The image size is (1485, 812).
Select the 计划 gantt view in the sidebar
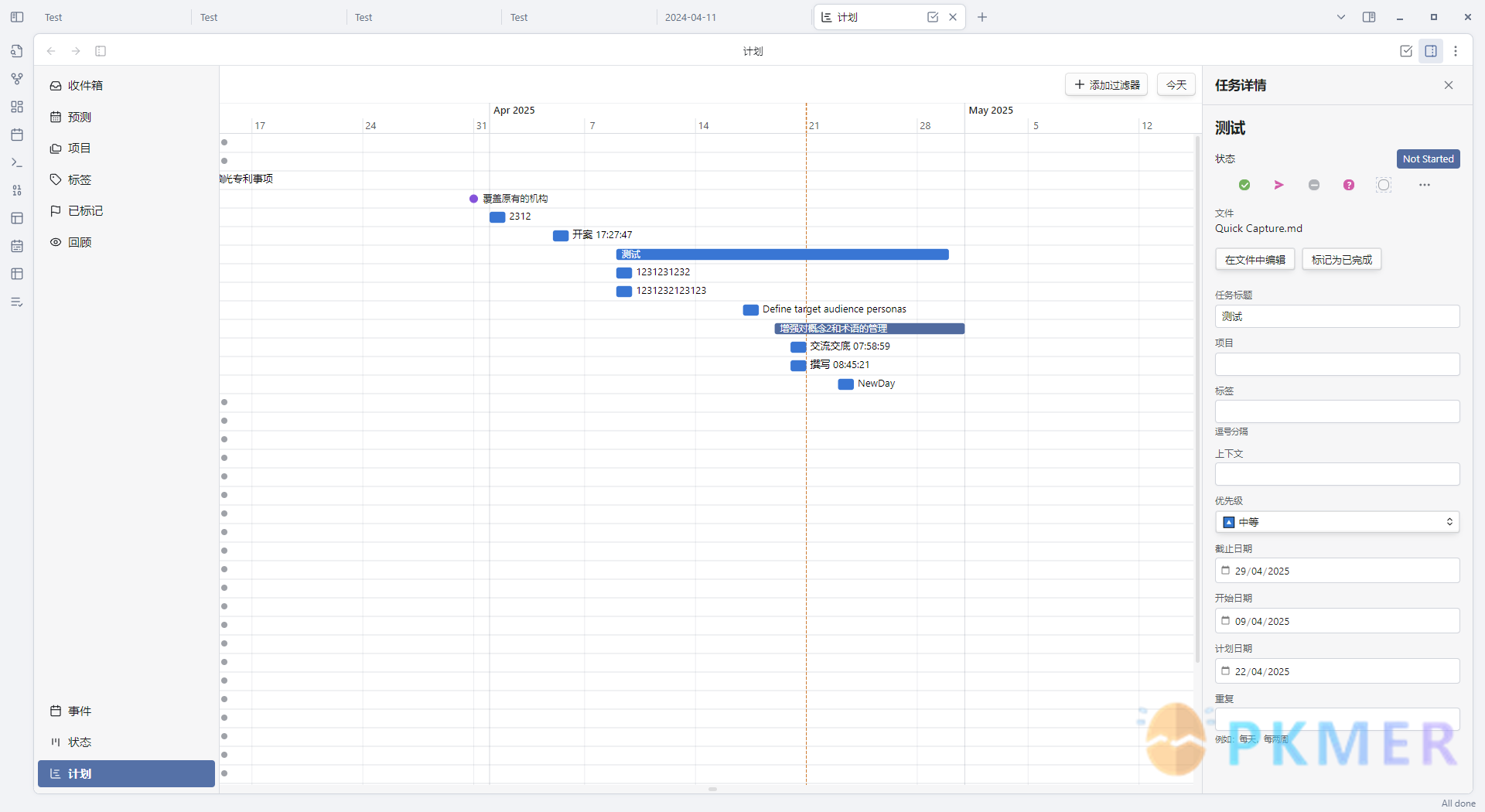coord(127,773)
